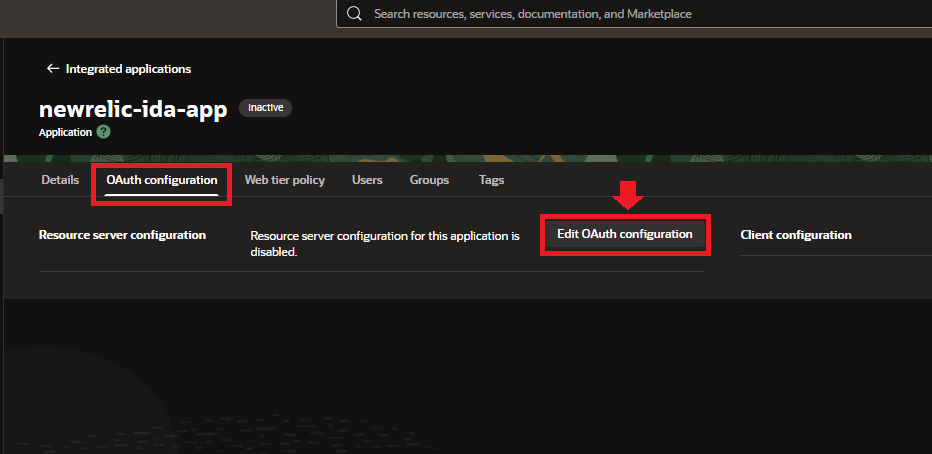Click the Edit OAuth configuration button

point(625,234)
